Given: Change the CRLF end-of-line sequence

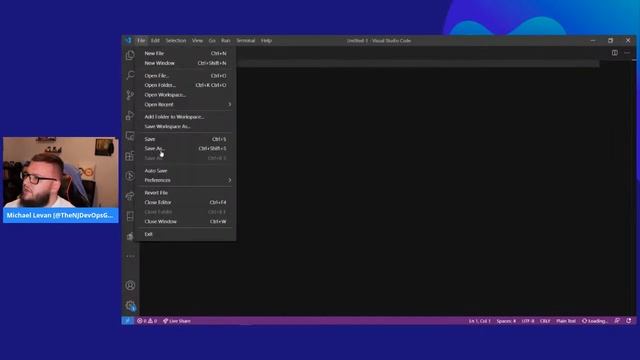Looking at the screenshot, I should [x=545, y=321].
